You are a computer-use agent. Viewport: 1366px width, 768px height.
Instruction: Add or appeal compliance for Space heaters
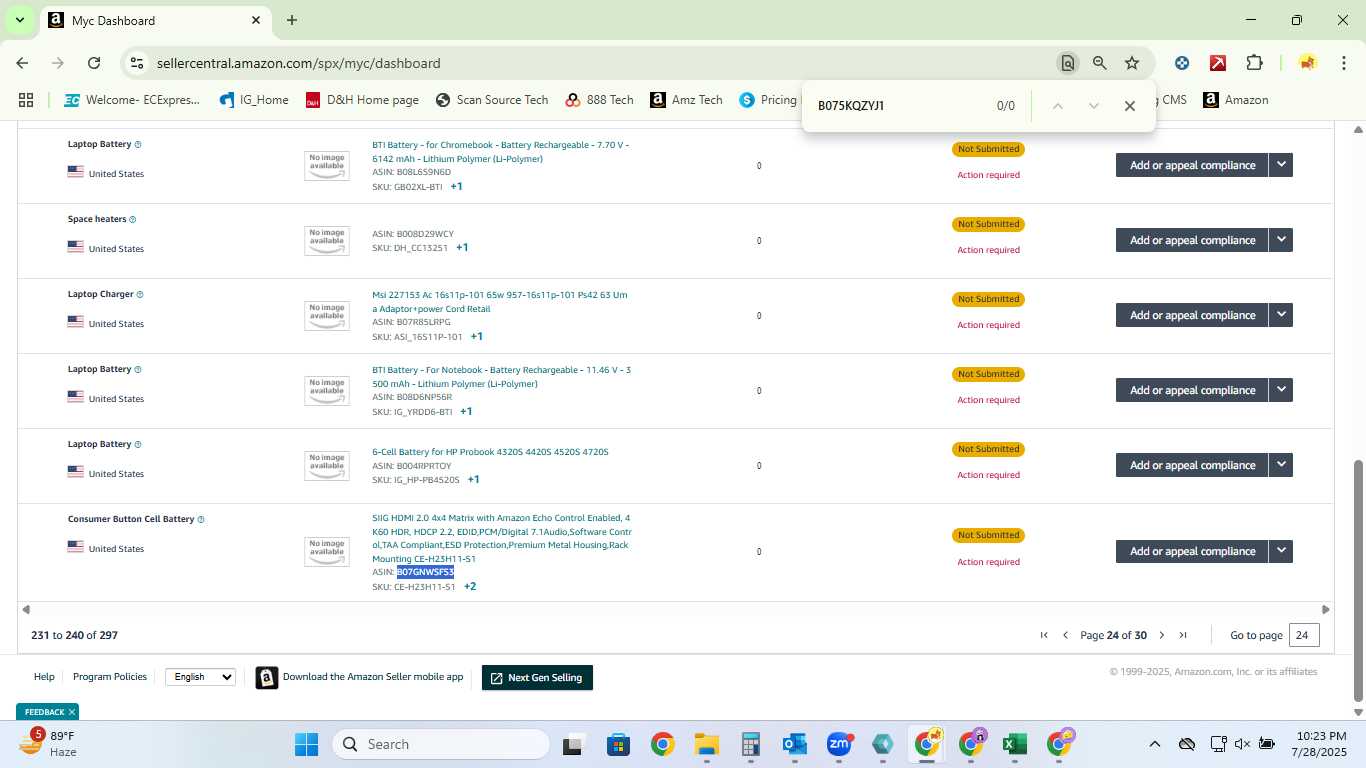coord(1192,240)
